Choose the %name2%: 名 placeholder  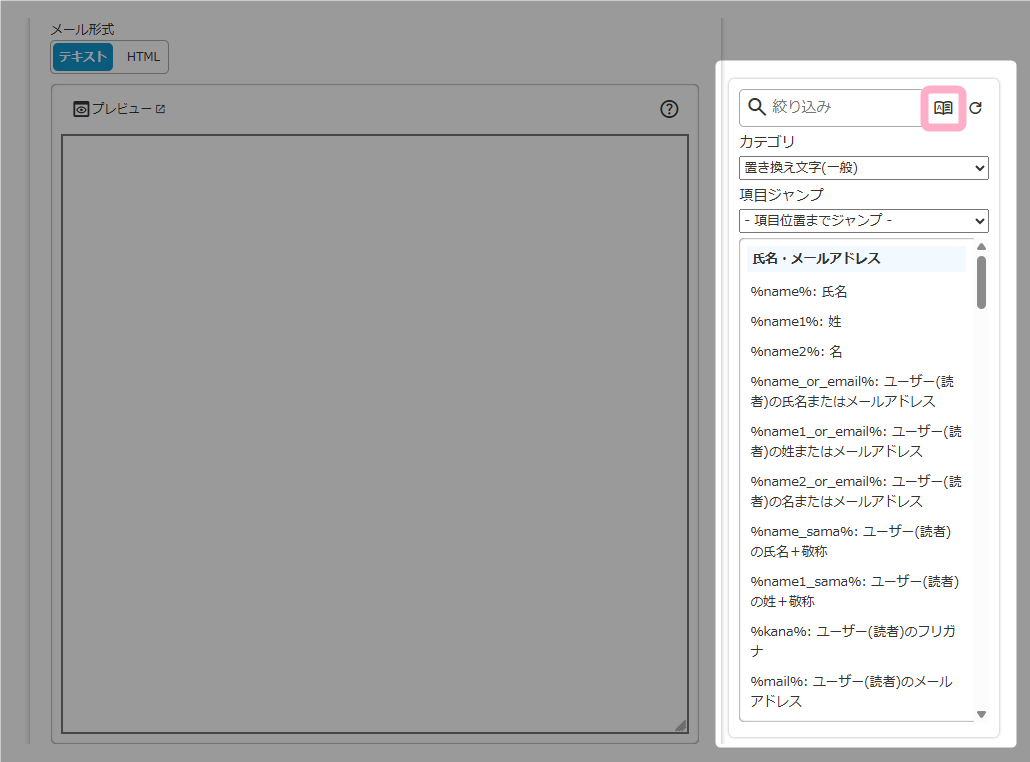pyautogui.click(x=796, y=352)
